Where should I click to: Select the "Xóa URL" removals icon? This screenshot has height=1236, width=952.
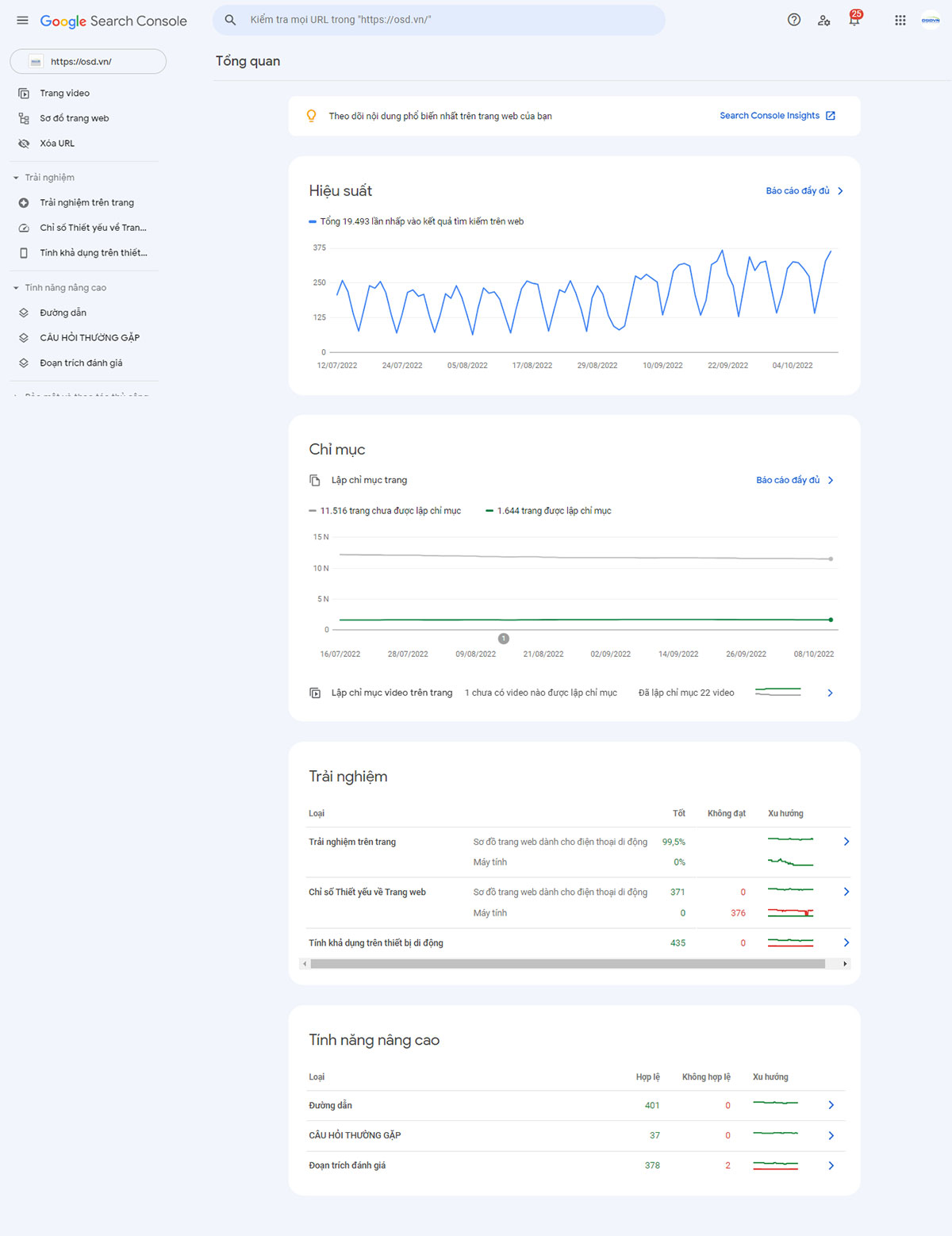[25, 143]
